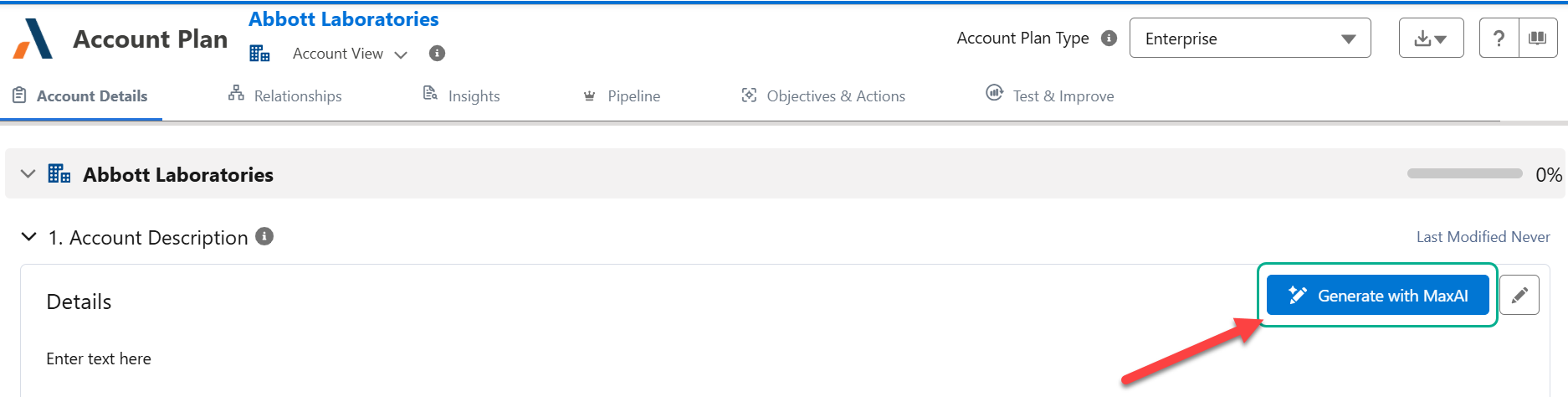Screen dimensions: 1568x397
Task: Expand the Account View dropdown chevron
Action: point(401,54)
